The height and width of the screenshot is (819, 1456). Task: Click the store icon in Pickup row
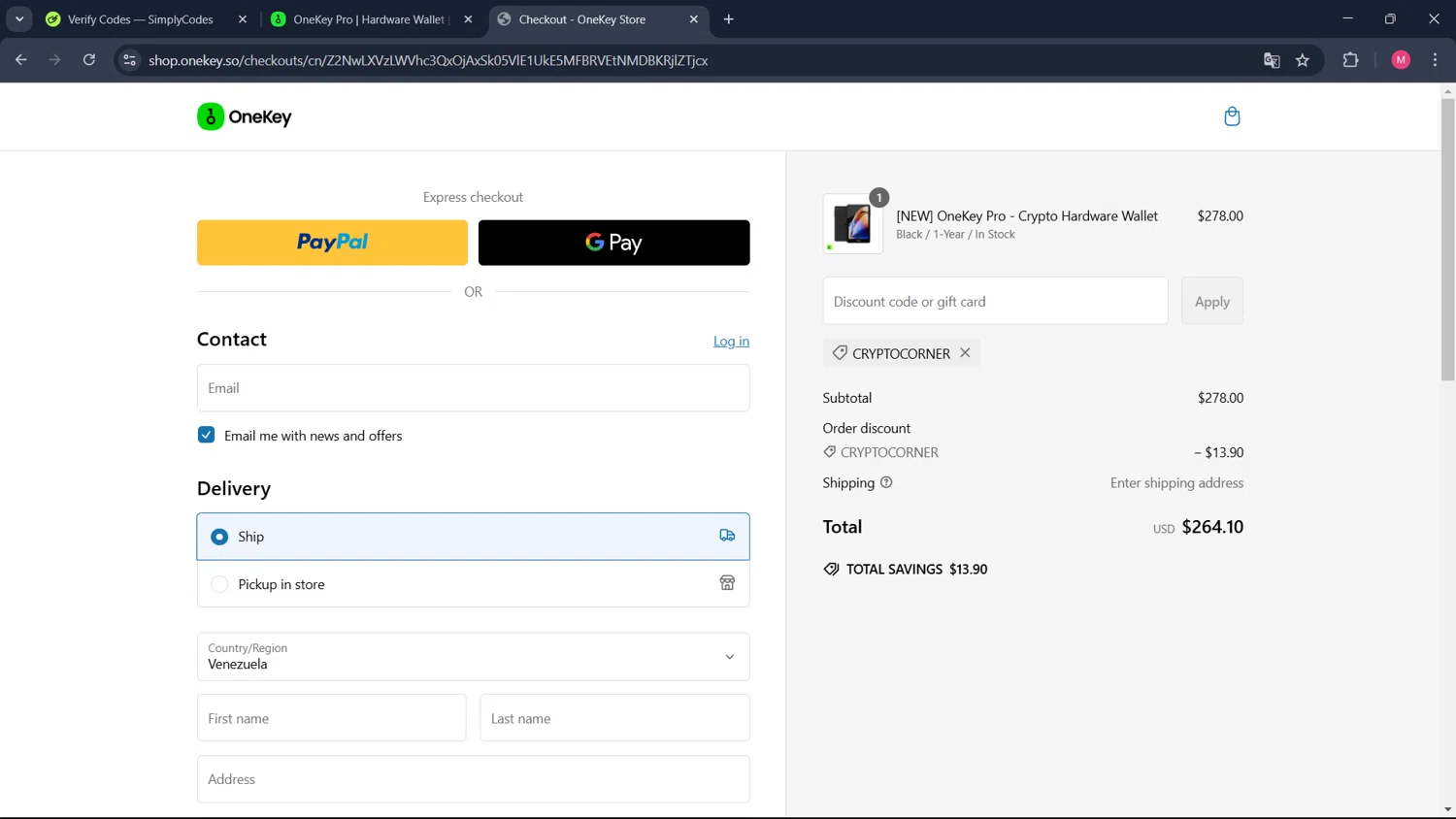pos(727,583)
